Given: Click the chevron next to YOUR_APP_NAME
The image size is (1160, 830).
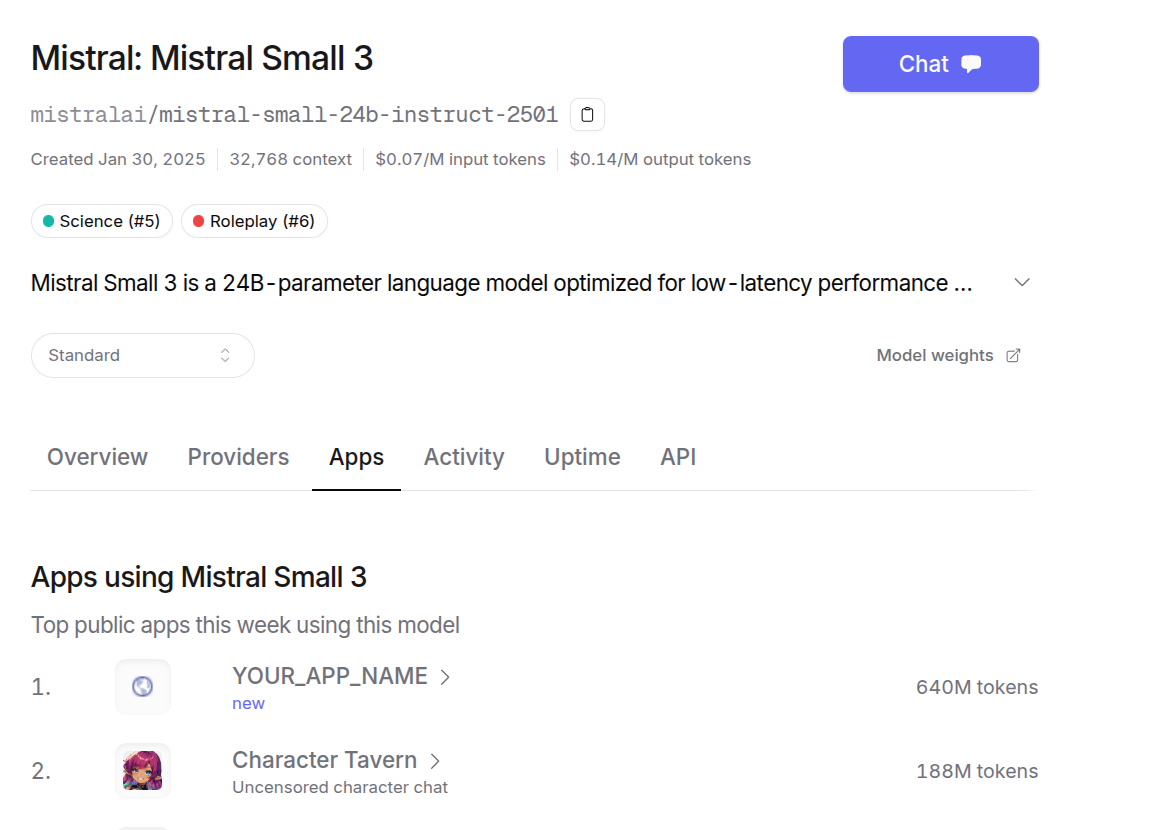Looking at the screenshot, I should point(445,677).
